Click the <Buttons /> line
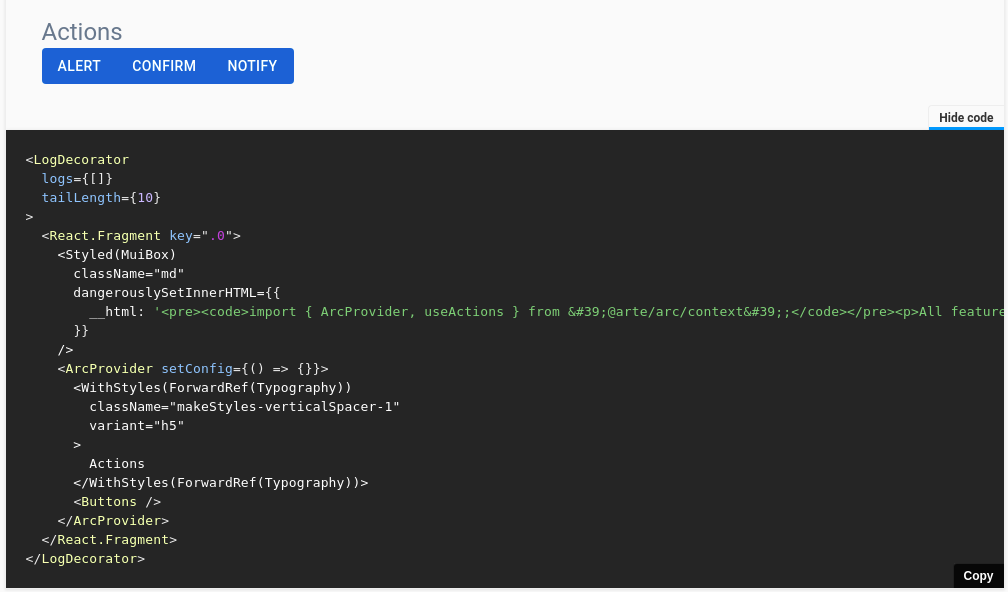Image resolution: width=1008 pixels, height=592 pixels. click(x=117, y=502)
